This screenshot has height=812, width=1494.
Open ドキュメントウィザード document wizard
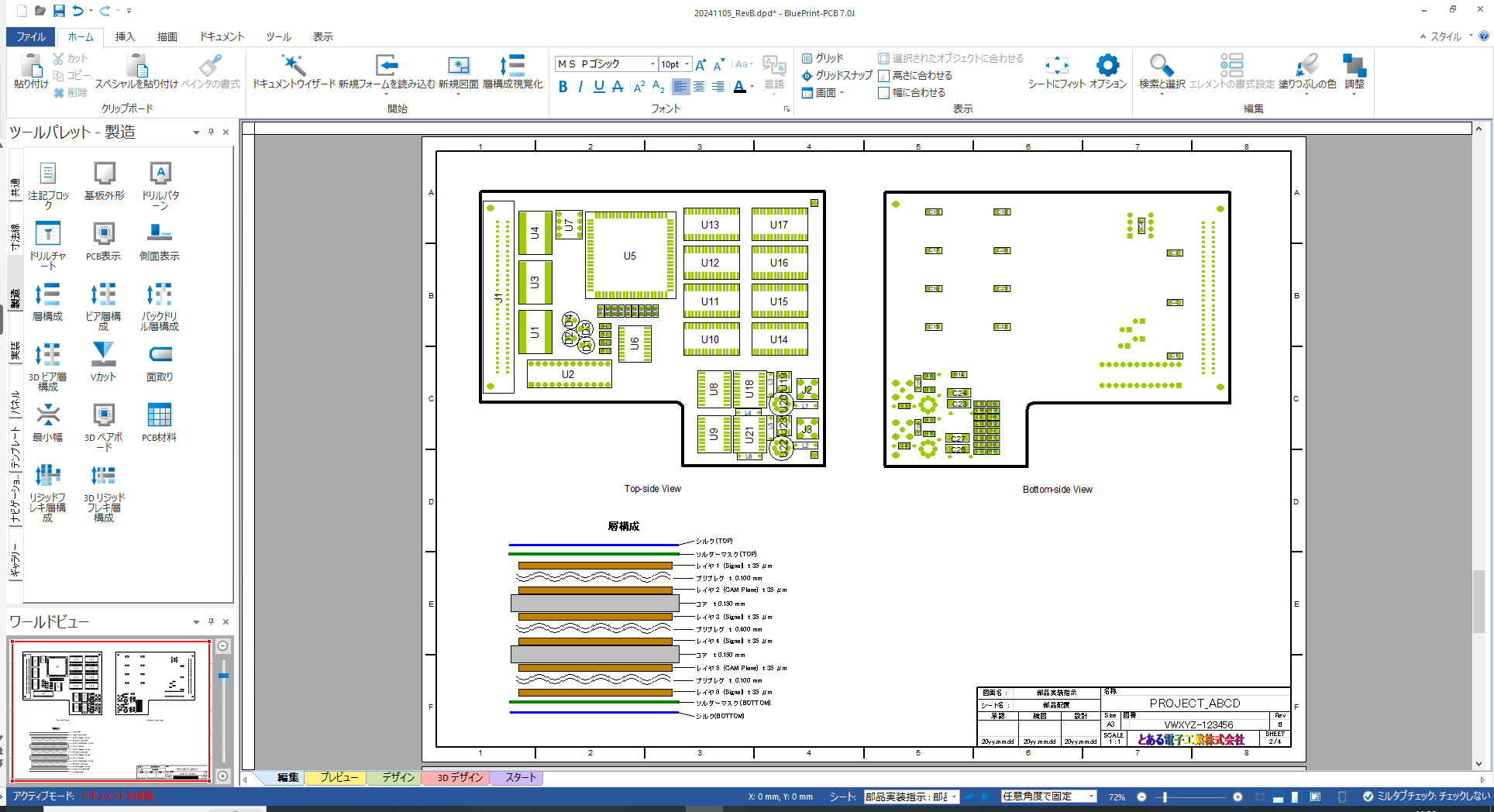[x=294, y=66]
